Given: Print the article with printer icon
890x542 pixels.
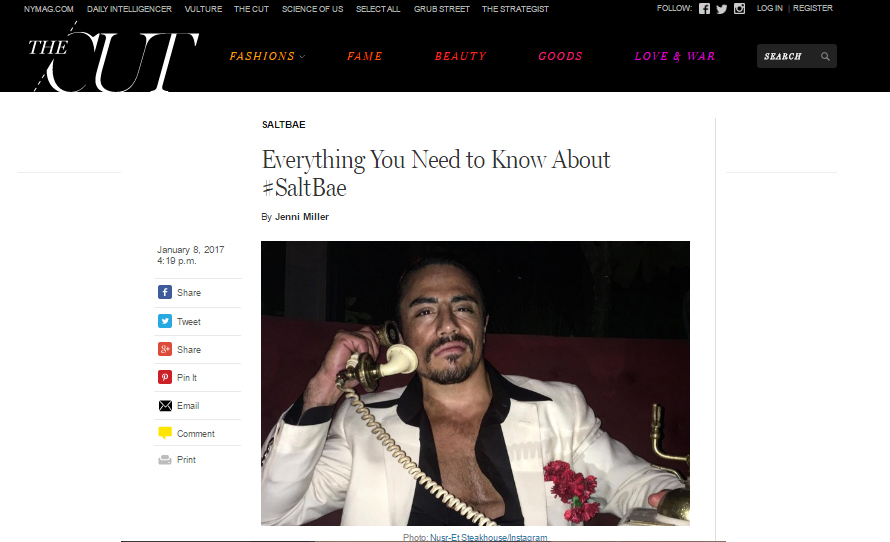Looking at the screenshot, I should click(165, 460).
